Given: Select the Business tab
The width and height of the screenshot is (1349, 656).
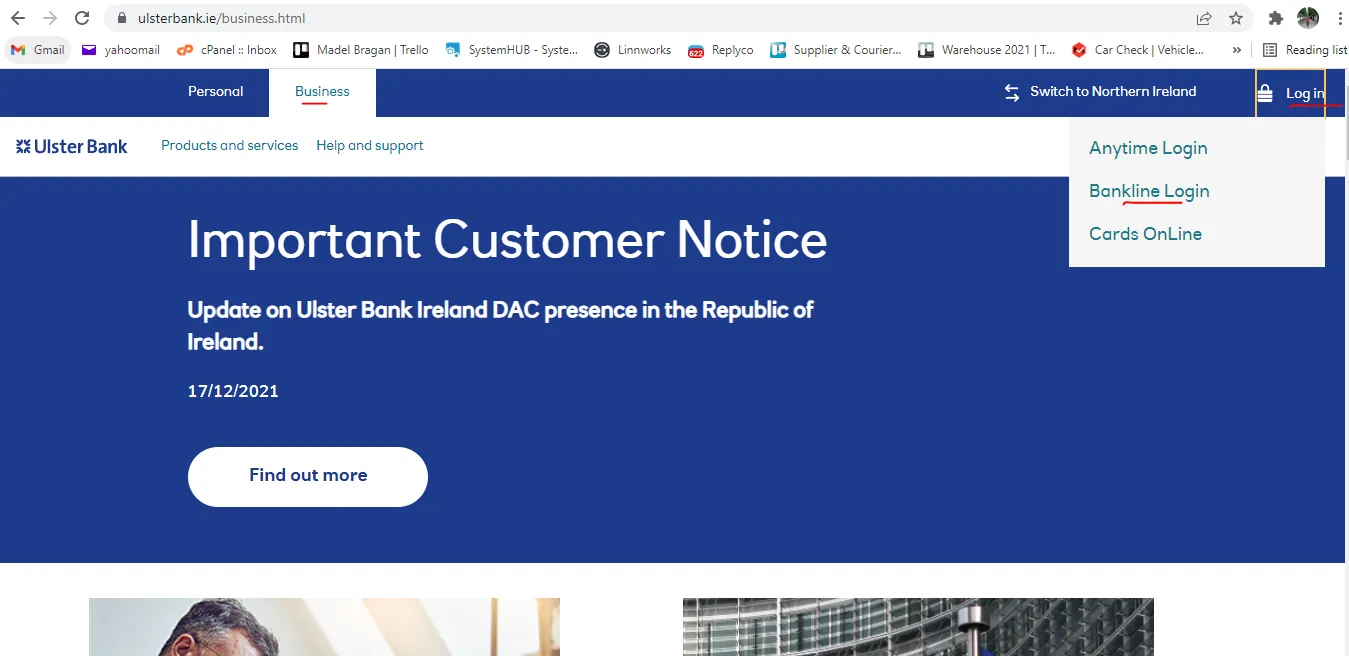Looking at the screenshot, I should click(x=322, y=92).
